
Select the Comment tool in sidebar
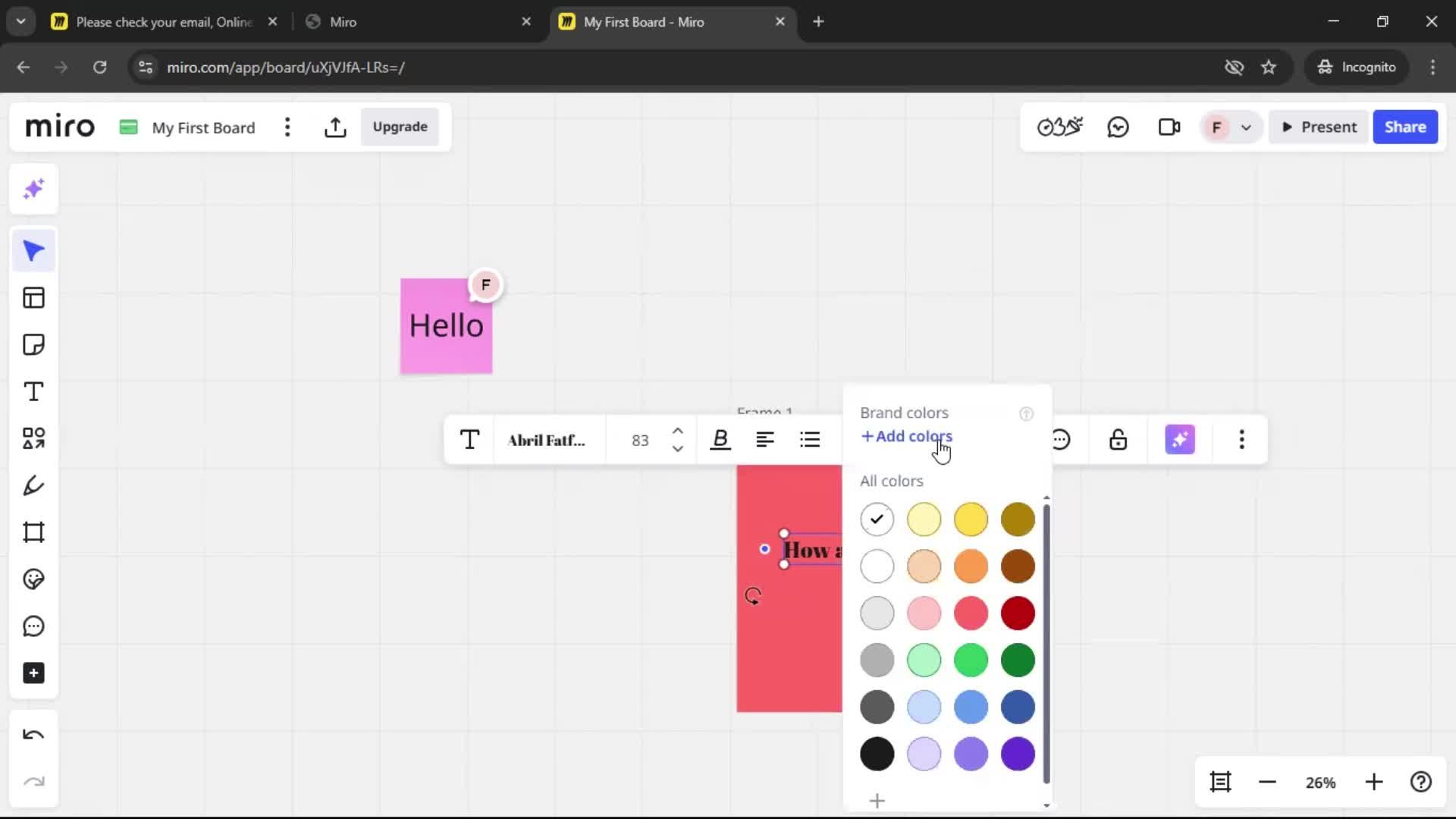(33, 626)
